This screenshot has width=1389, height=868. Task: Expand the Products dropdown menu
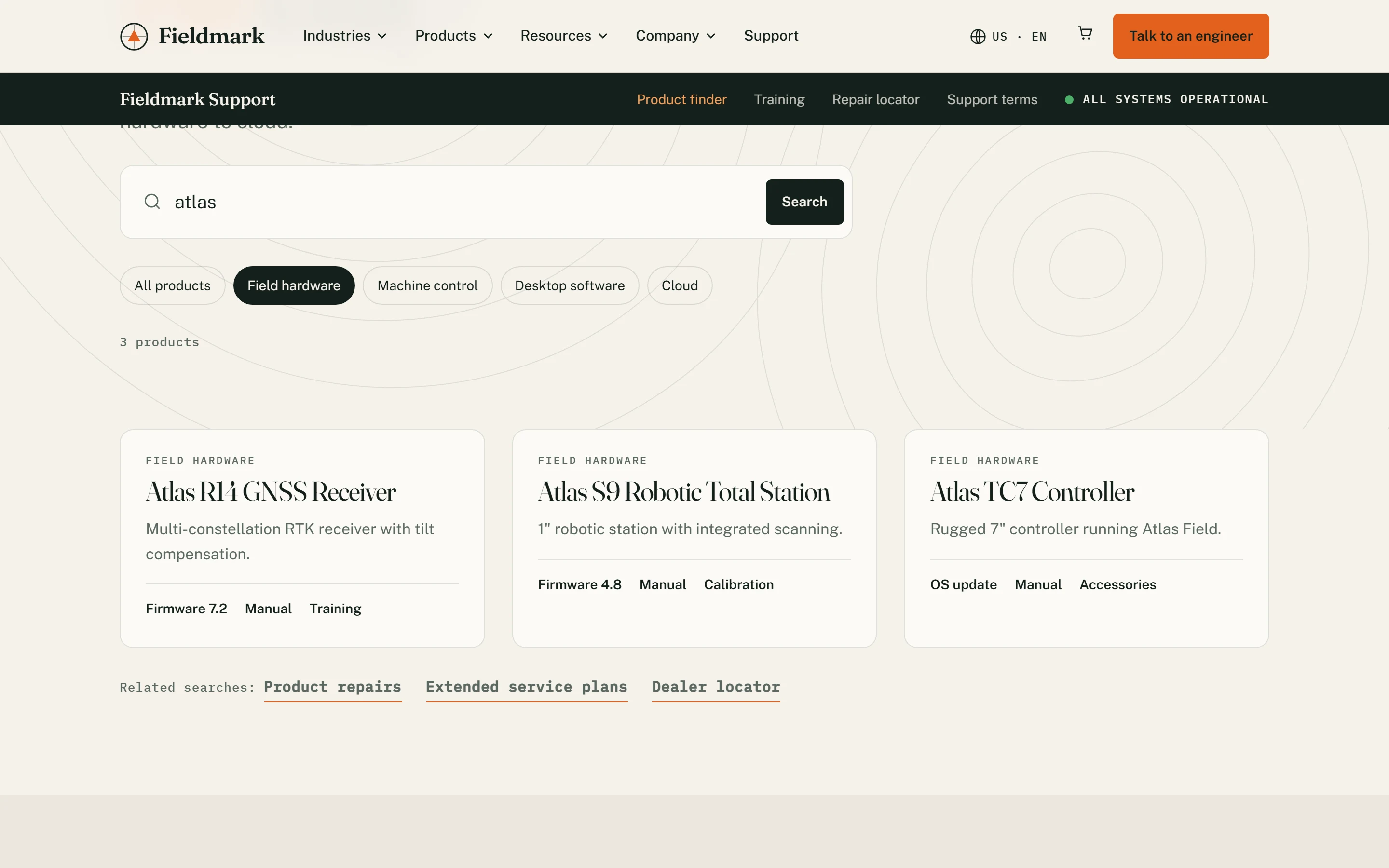[453, 36]
